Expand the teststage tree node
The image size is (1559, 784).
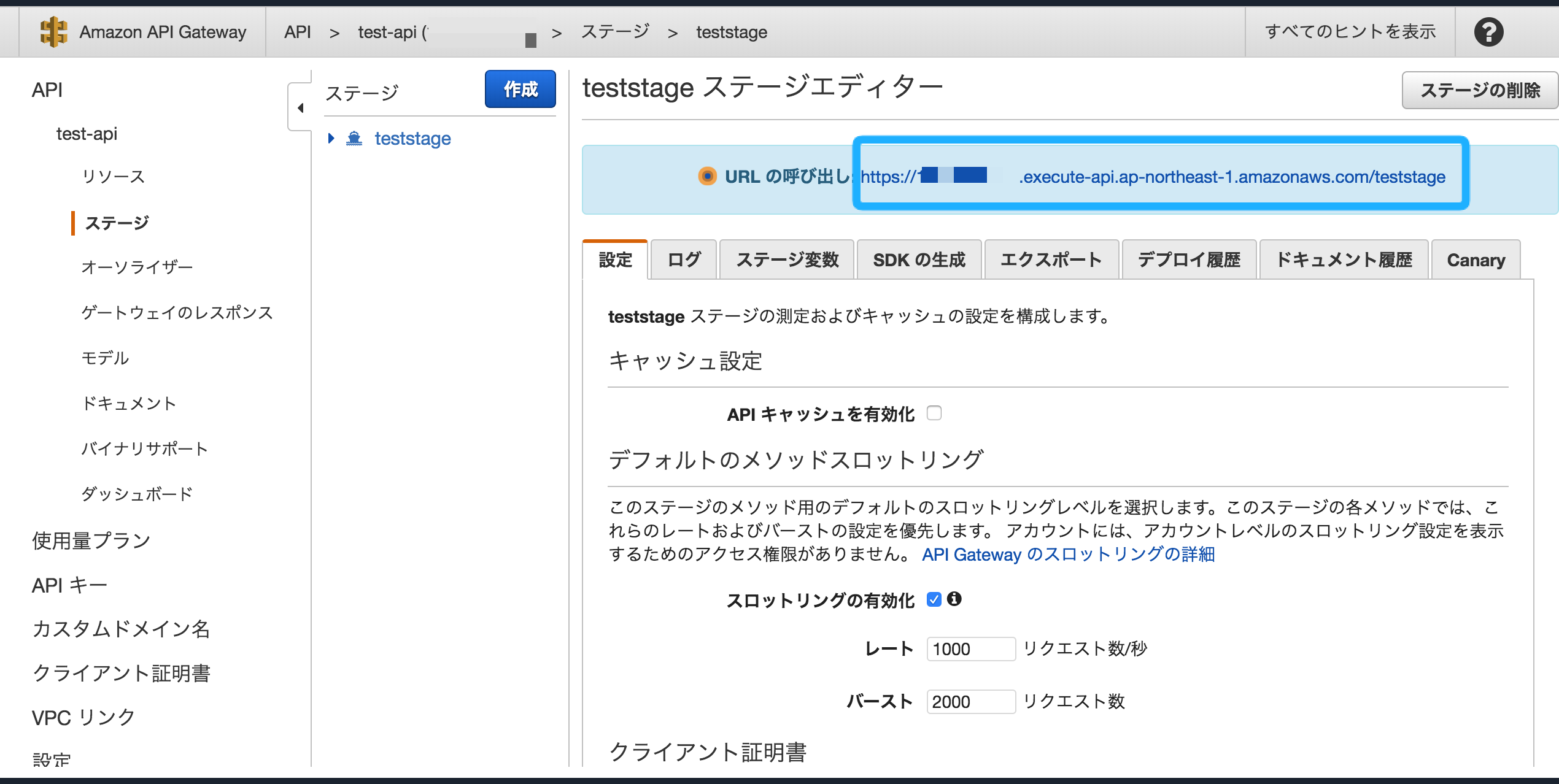pyautogui.click(x=331, y=139)
